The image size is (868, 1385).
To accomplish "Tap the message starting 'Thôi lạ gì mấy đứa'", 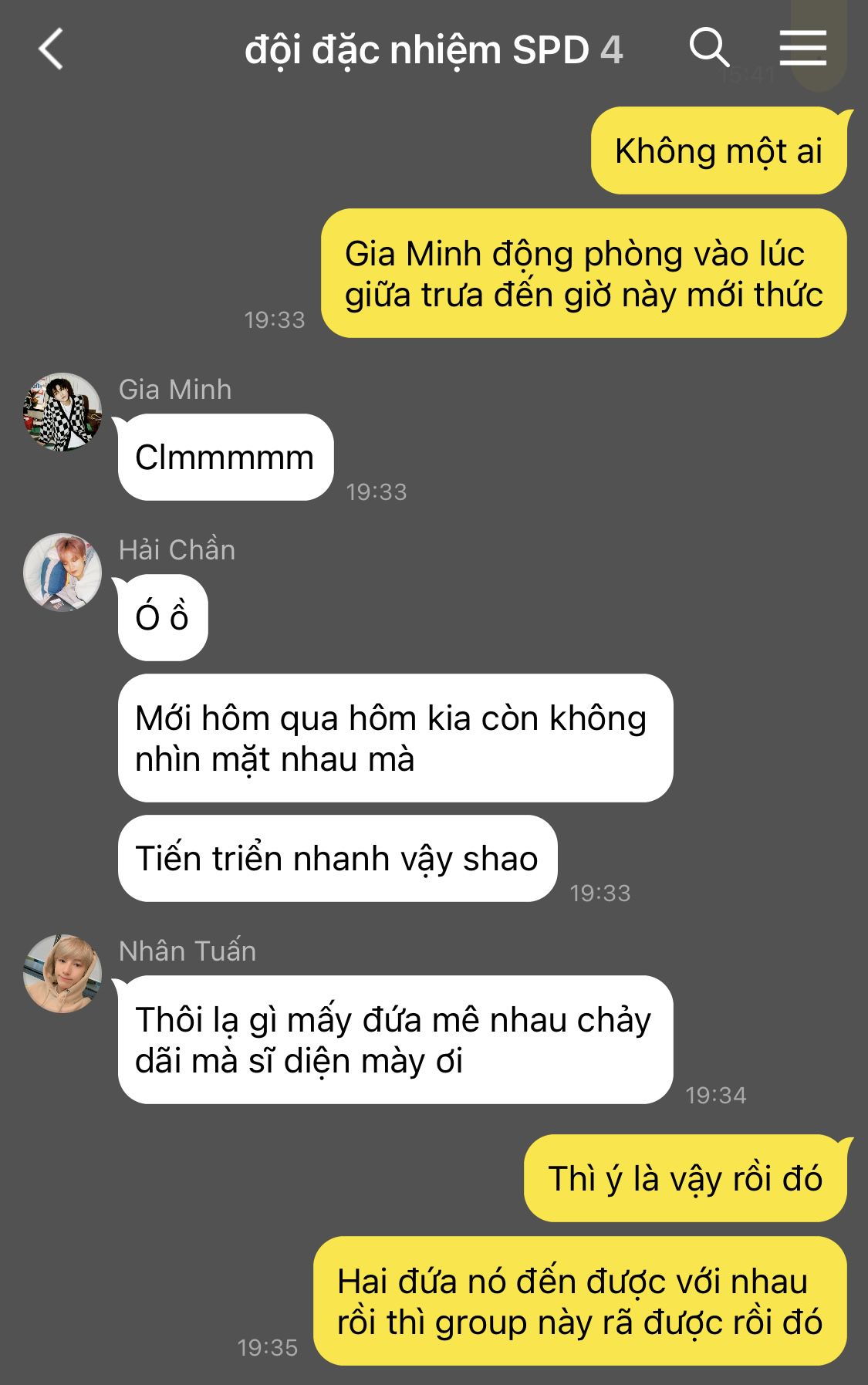I will pyautogui.click(x=395, y=1039).
